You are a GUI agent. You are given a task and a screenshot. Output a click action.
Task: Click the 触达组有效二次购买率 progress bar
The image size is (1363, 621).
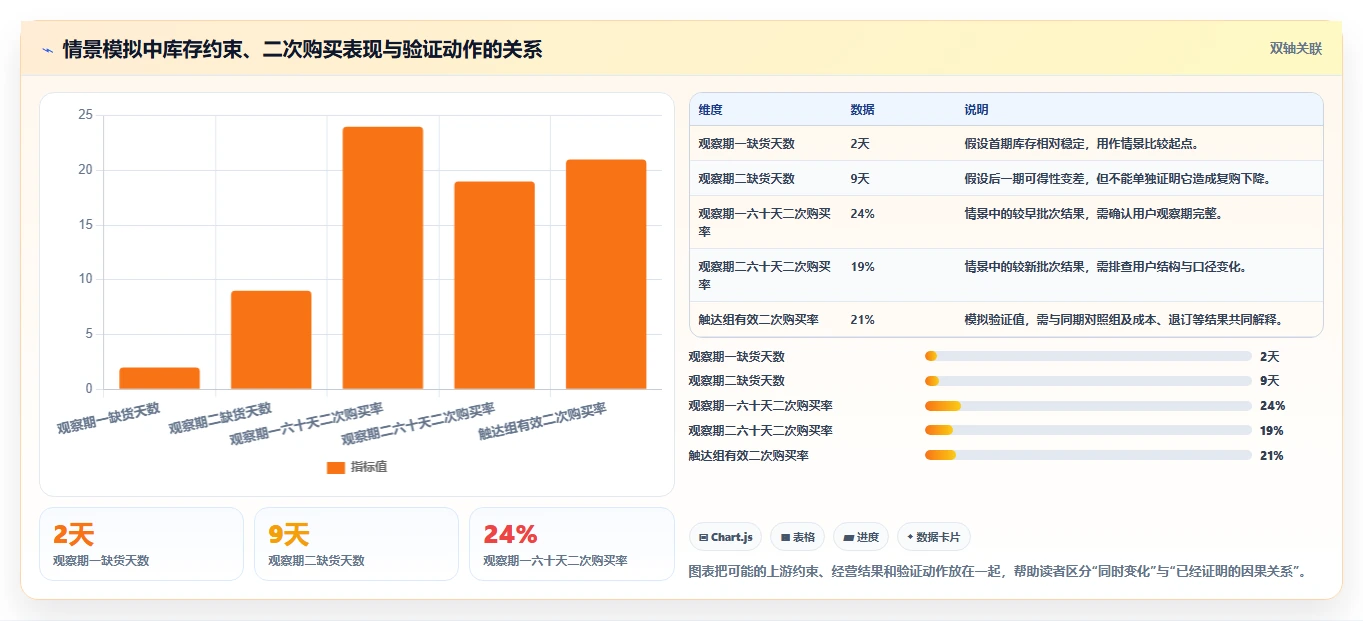click(x=1088, y=456)
